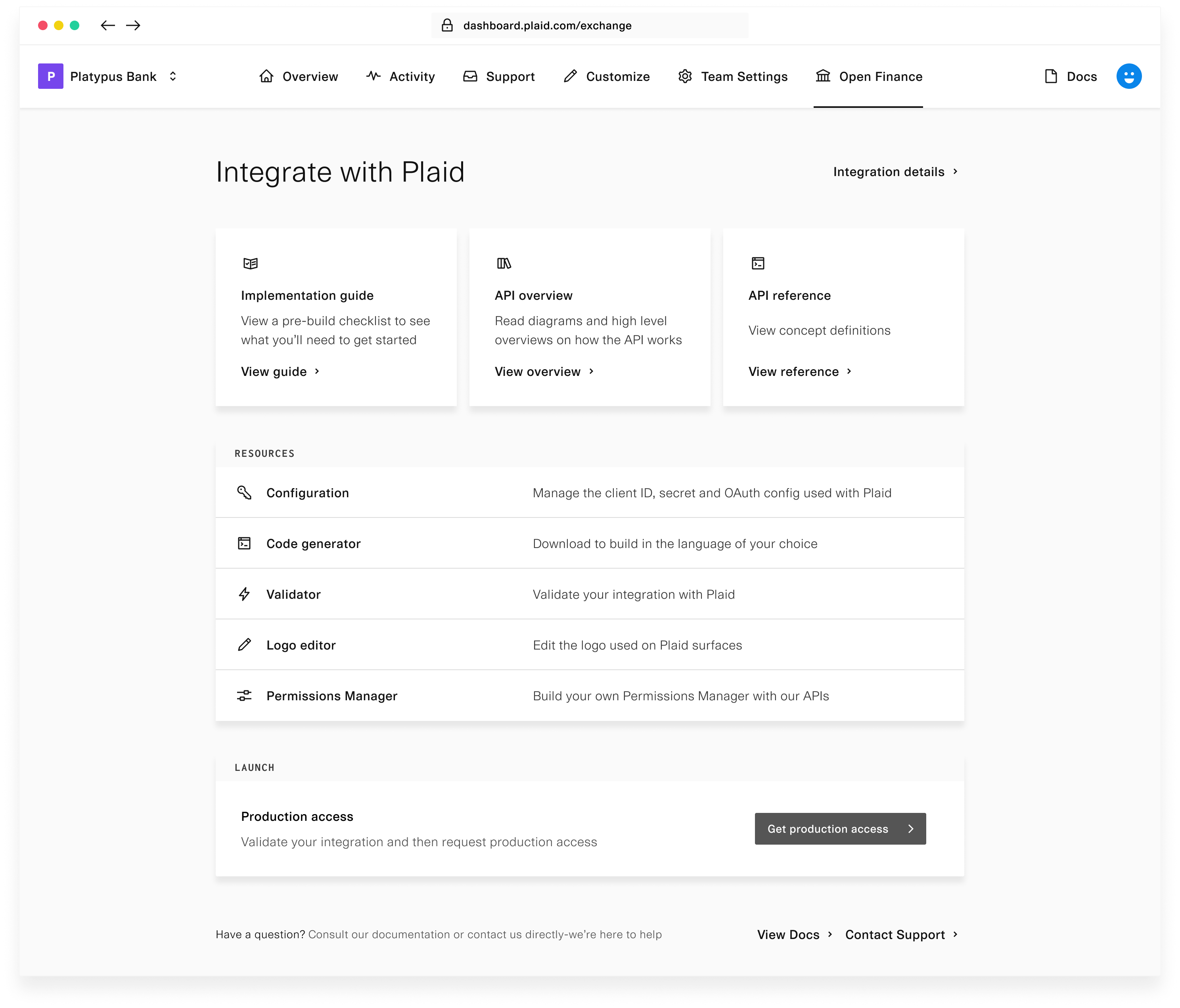Click 'Edit the logo used on Plaid surfaces' text
The width and height of the screenshot is (1180, 1008).
pos(637,645)
